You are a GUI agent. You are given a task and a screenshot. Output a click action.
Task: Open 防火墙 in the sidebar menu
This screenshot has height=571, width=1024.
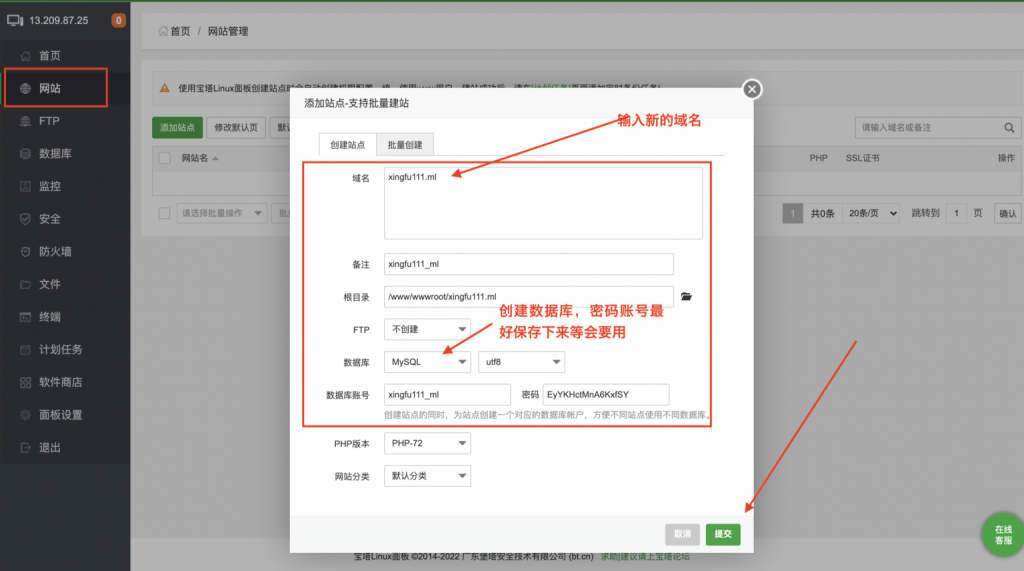tap(65, 252)
